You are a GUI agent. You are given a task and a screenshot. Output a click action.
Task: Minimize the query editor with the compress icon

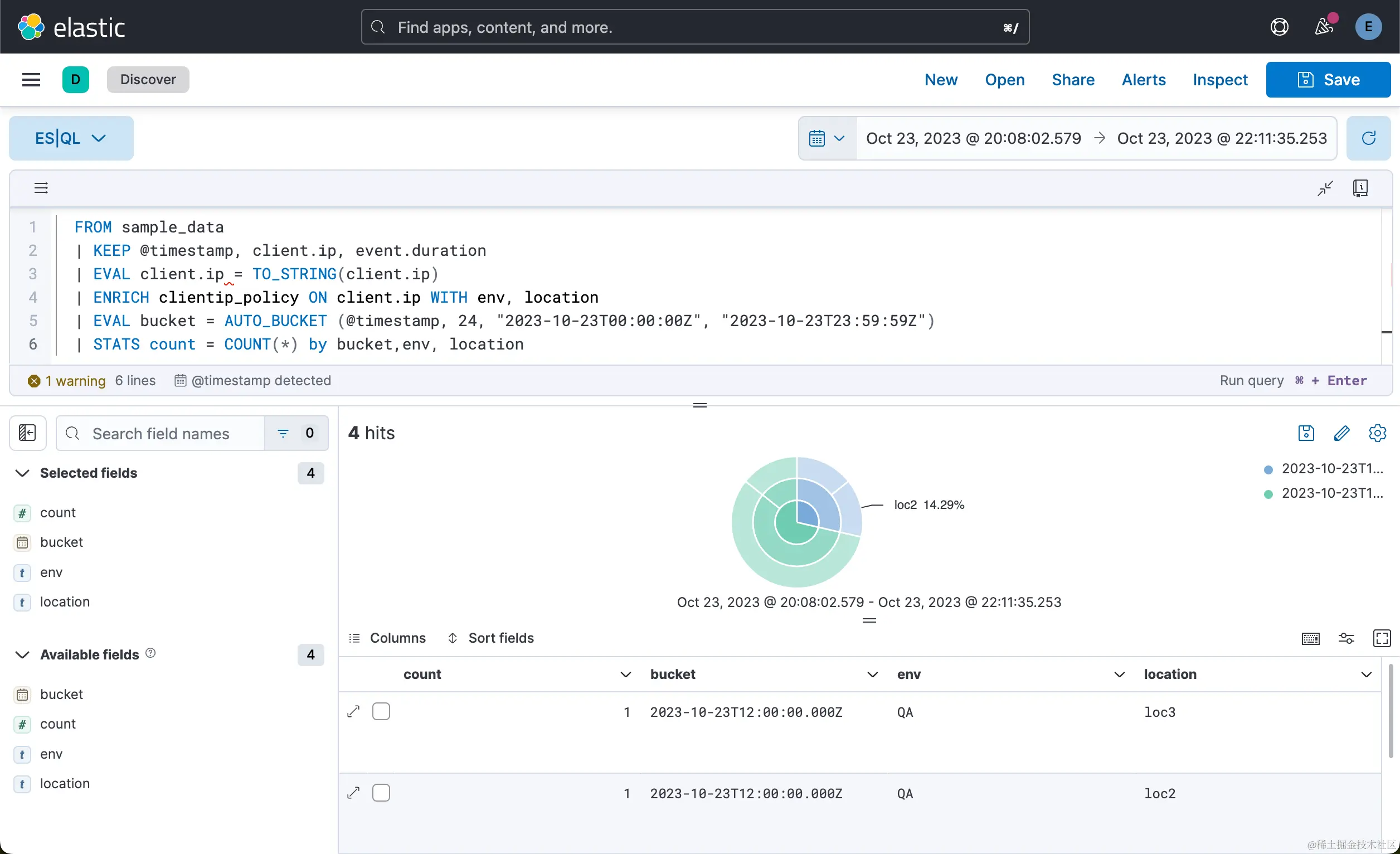(1324, 188)
